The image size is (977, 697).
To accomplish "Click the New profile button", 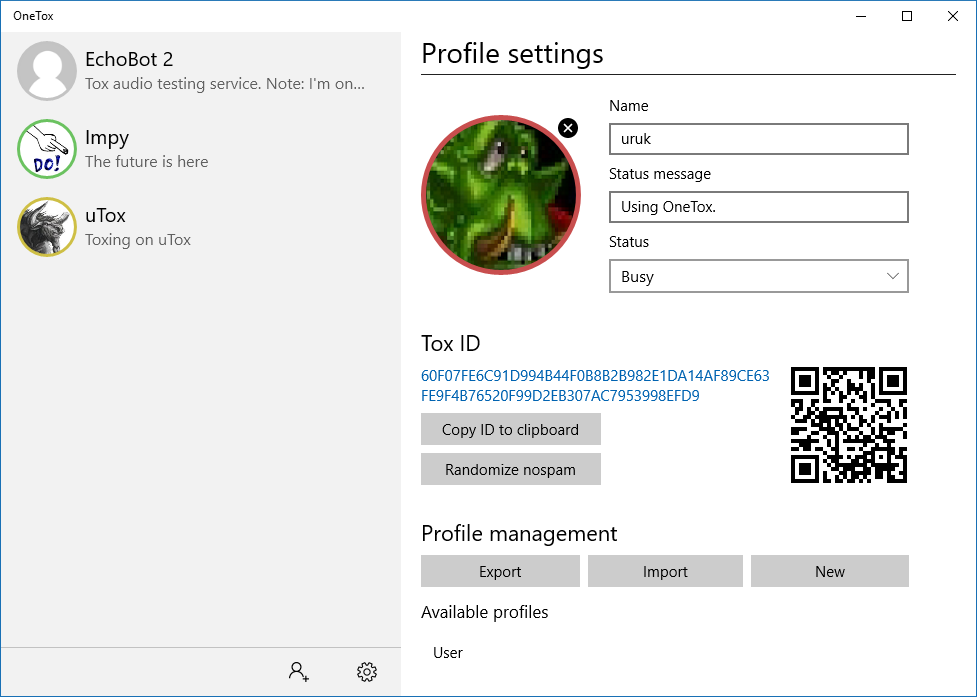I will pos(830,571).
